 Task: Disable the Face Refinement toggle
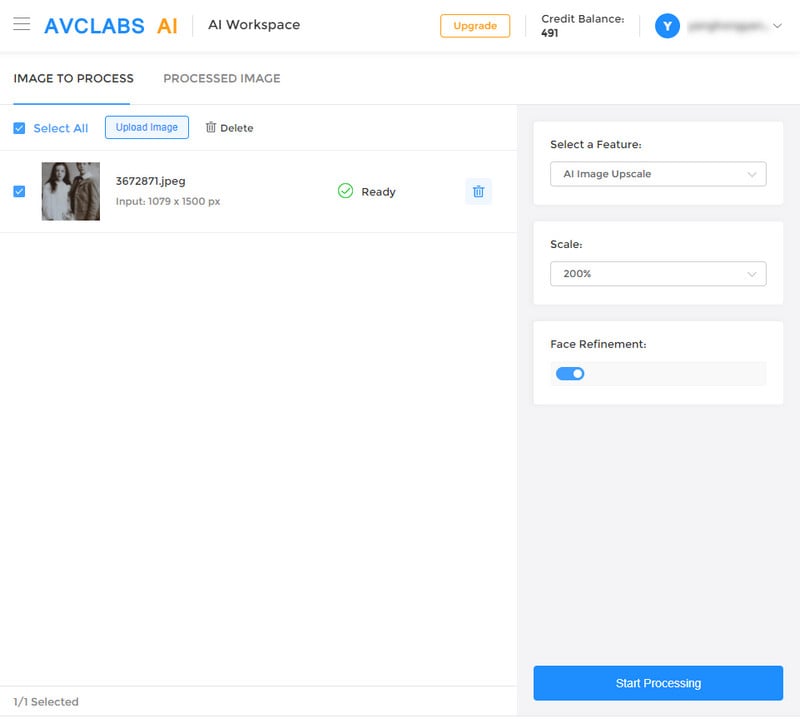[569, 374]
